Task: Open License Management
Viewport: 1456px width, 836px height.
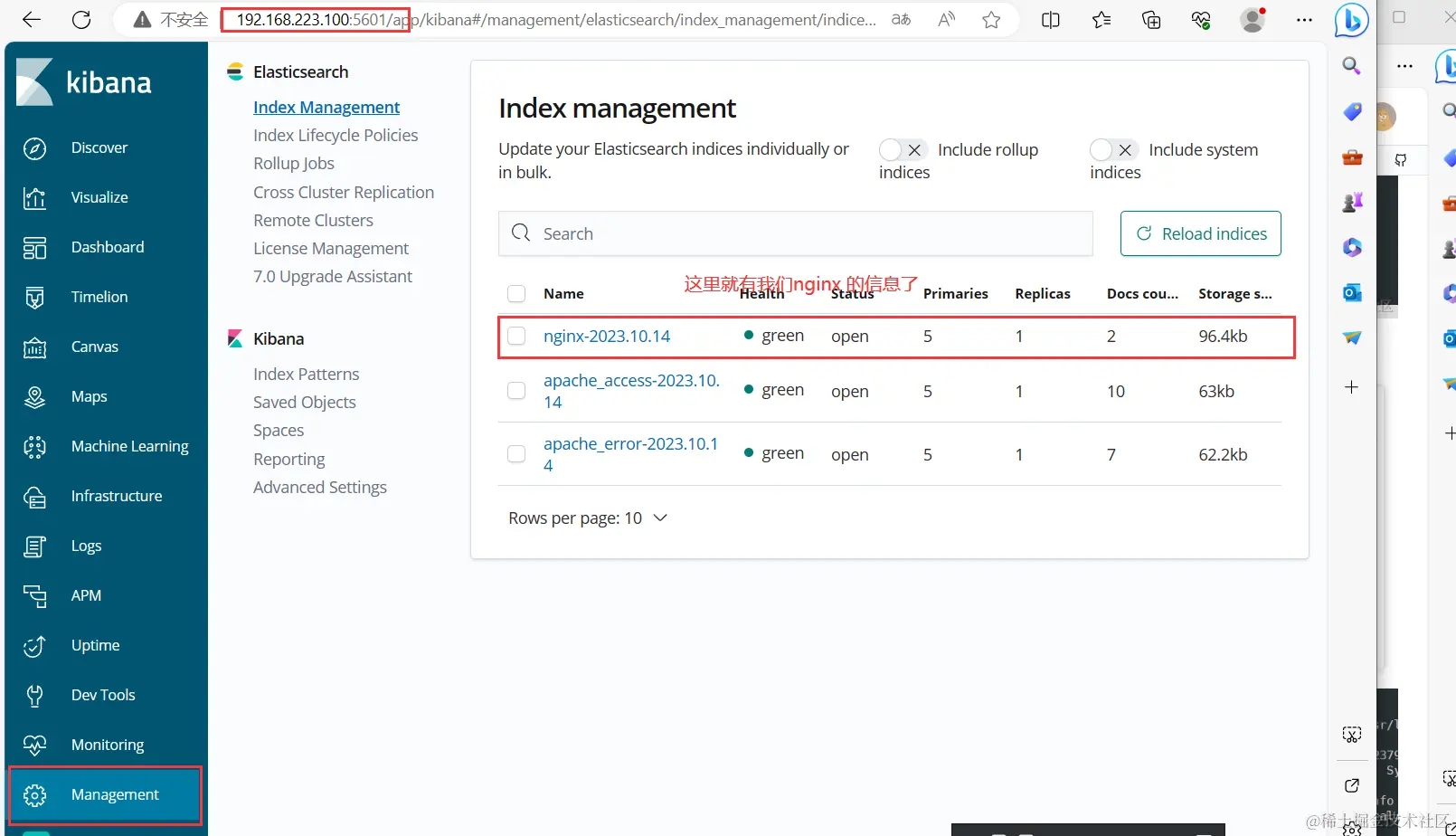Action: tap(331, 248)
